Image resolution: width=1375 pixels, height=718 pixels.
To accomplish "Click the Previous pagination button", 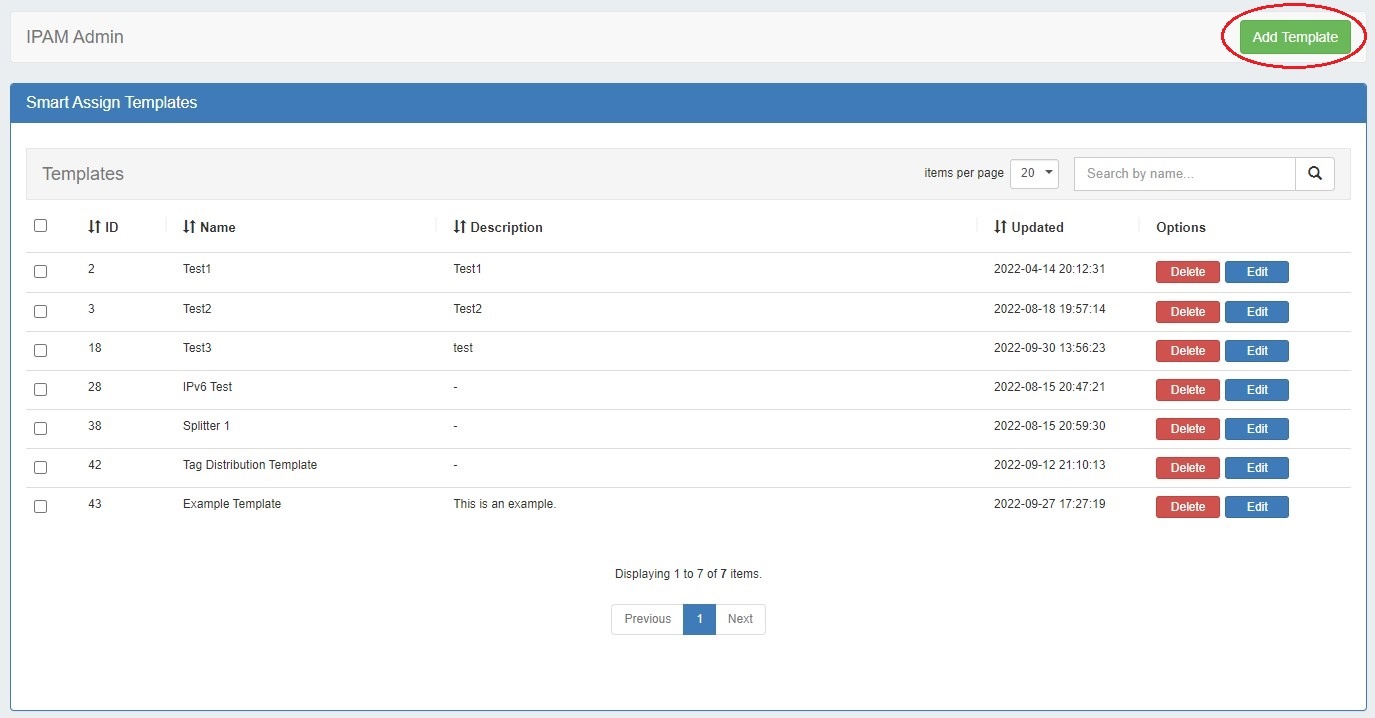I will 647,619.
